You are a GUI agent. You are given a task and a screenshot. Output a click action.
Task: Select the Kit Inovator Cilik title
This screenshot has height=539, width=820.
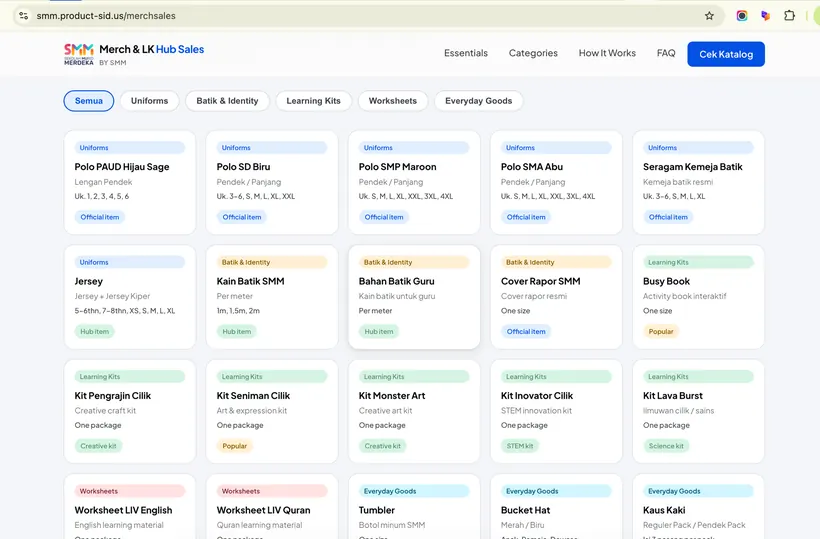click(537, 396)
